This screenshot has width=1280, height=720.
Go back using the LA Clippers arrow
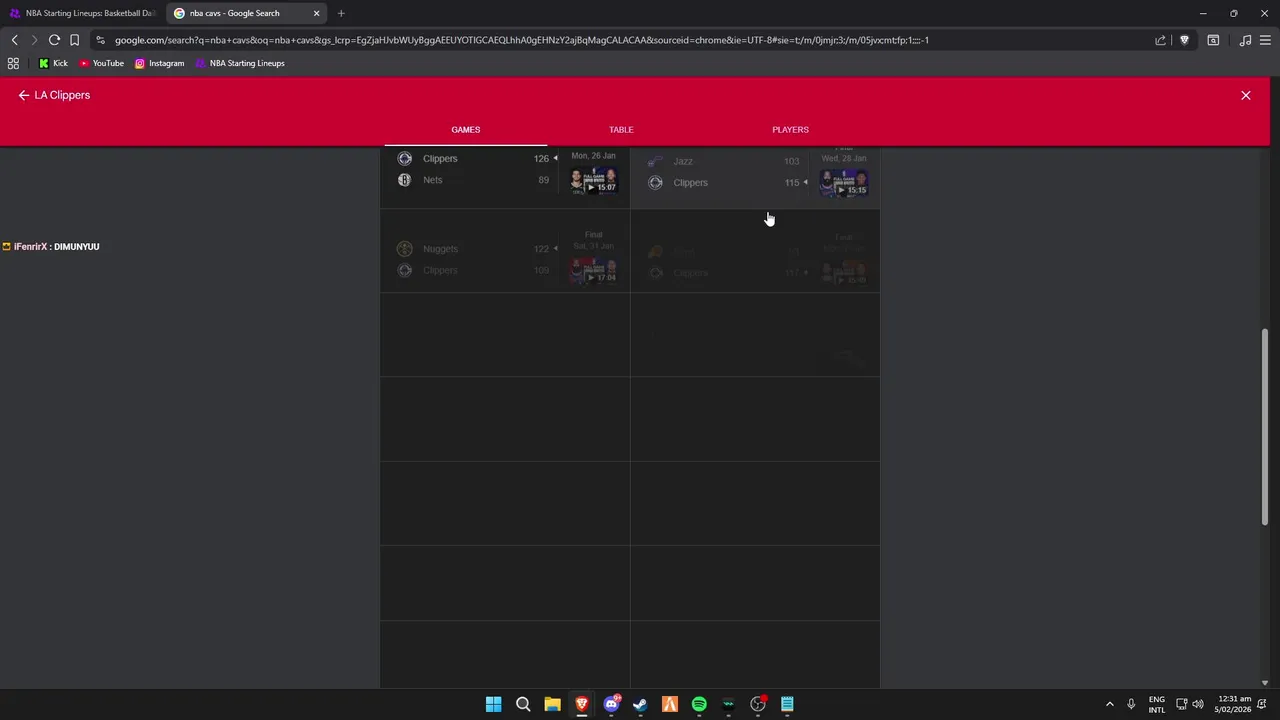pos(24,95)
